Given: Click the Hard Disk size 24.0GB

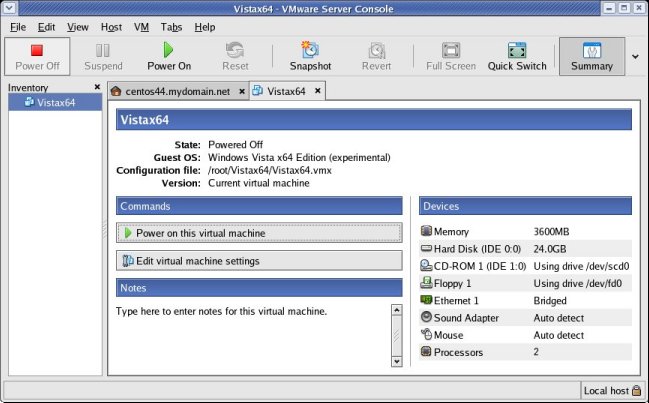Looking at the screenshot, I should point(550,249).
